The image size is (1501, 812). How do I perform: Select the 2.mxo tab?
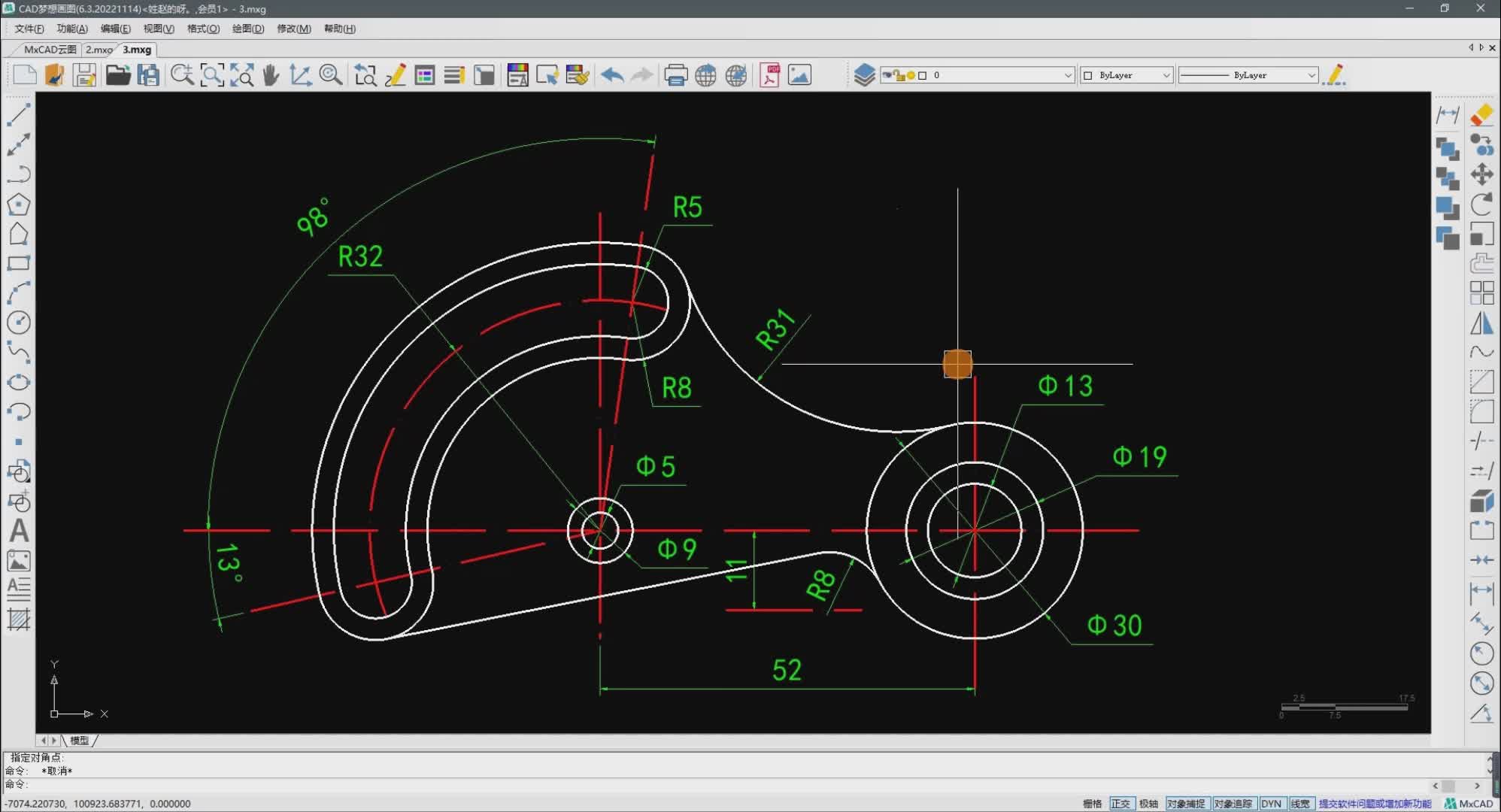(x=100, y=49)
